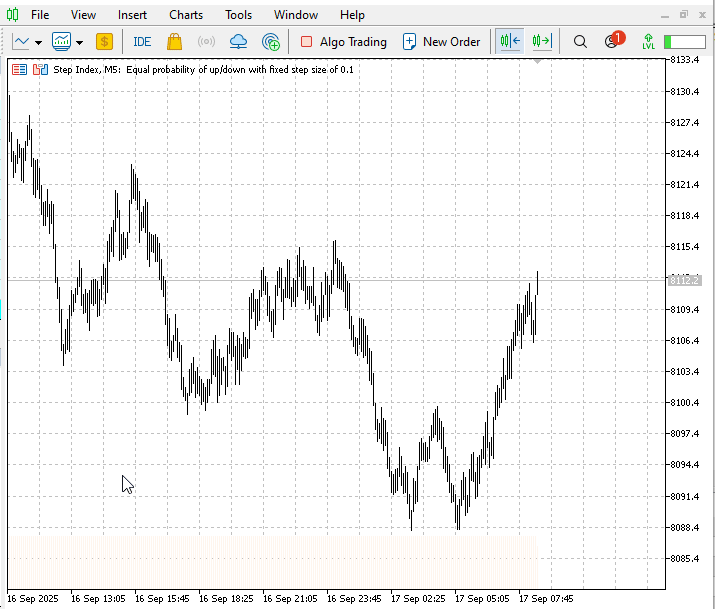
Task: Click the 8100.4 price axis label
Action: click(684, 403)
